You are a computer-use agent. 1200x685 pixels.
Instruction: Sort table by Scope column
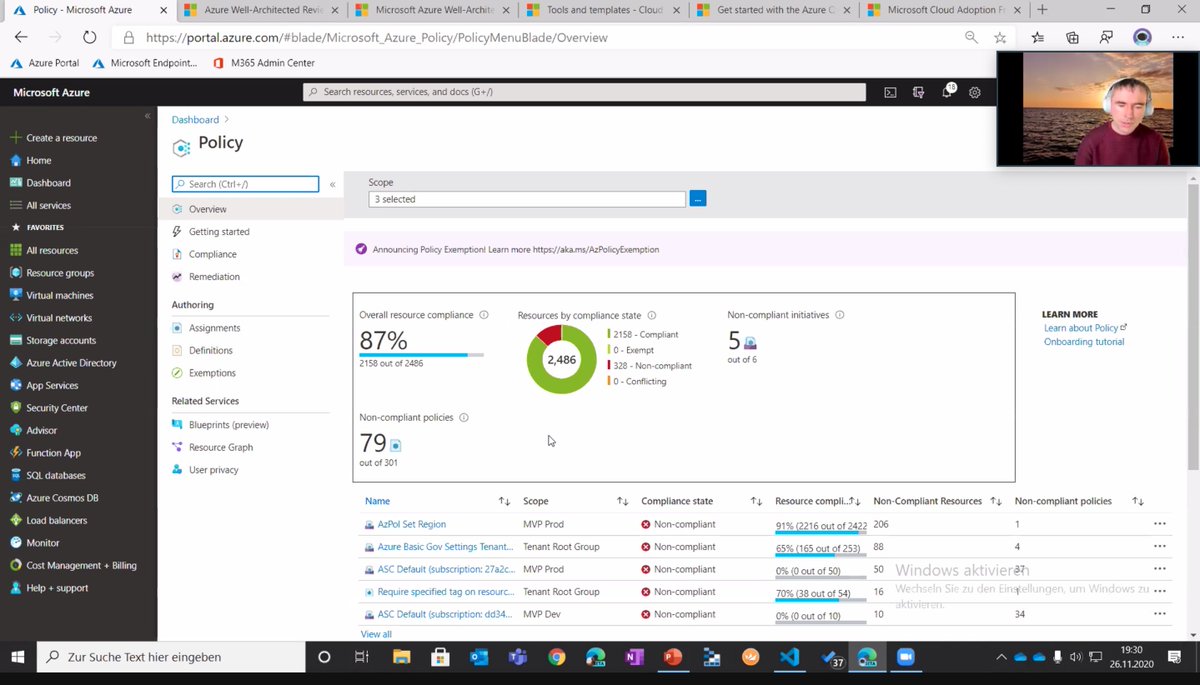622,501
